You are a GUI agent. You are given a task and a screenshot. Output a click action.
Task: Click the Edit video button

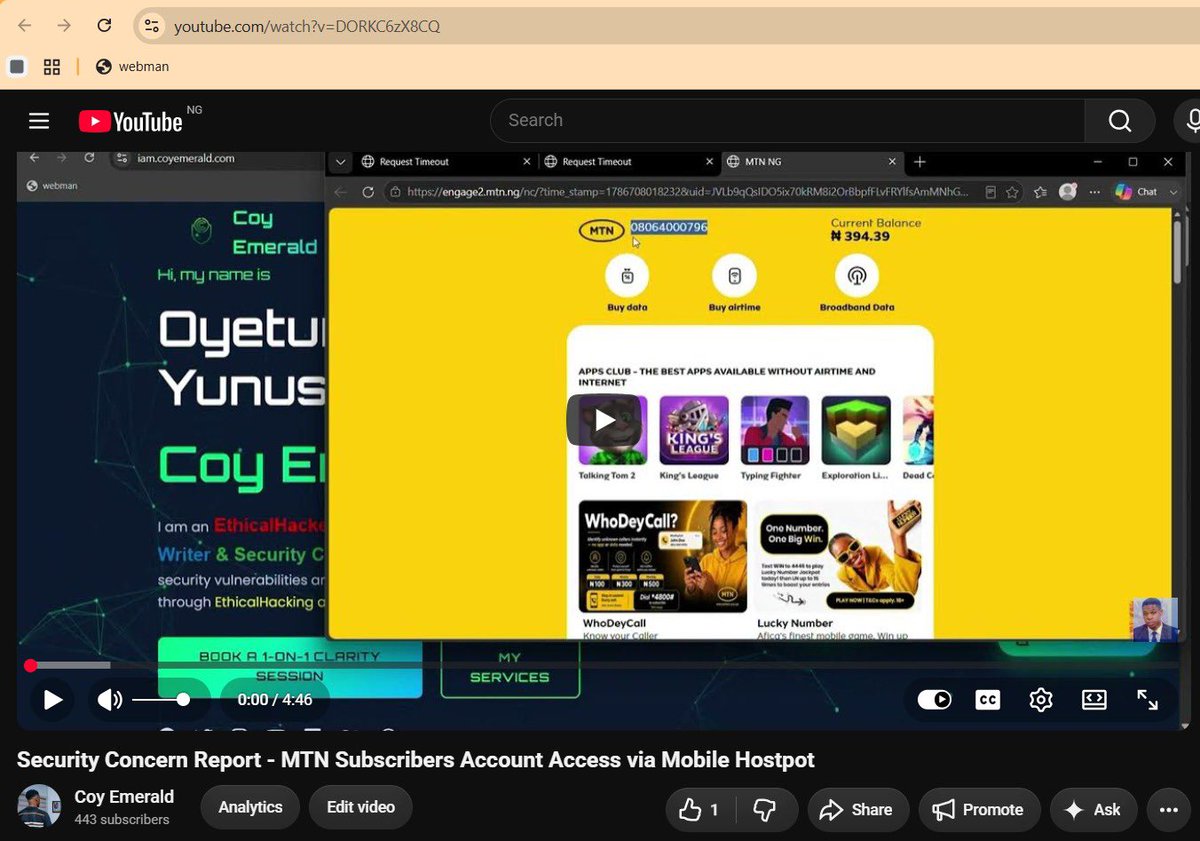coord(361,807)
